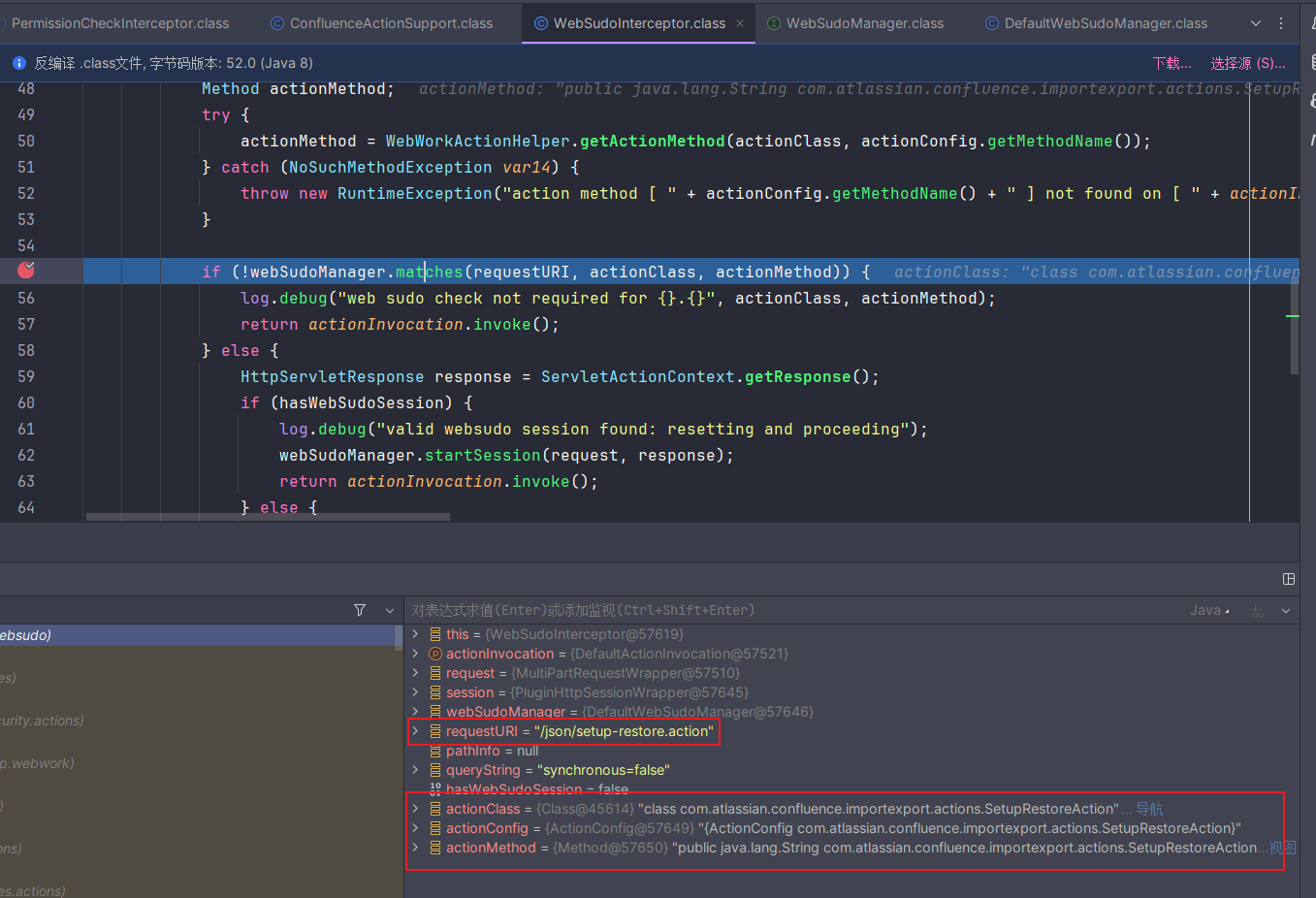Viewport: 1316px width, 898px height.
Task: Expand the actionClass variable node
Action: click(x=415, y=809)
